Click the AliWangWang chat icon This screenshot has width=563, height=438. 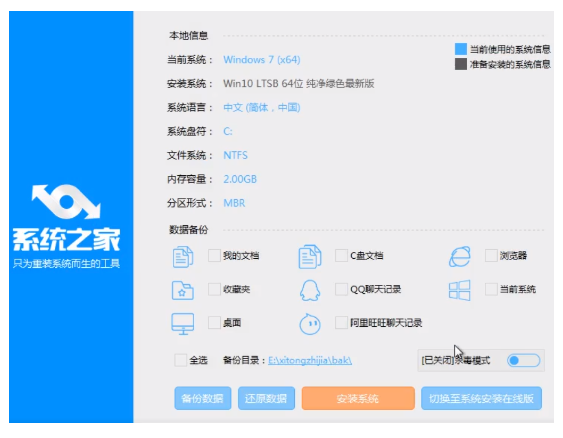click(x=310, y=324)
